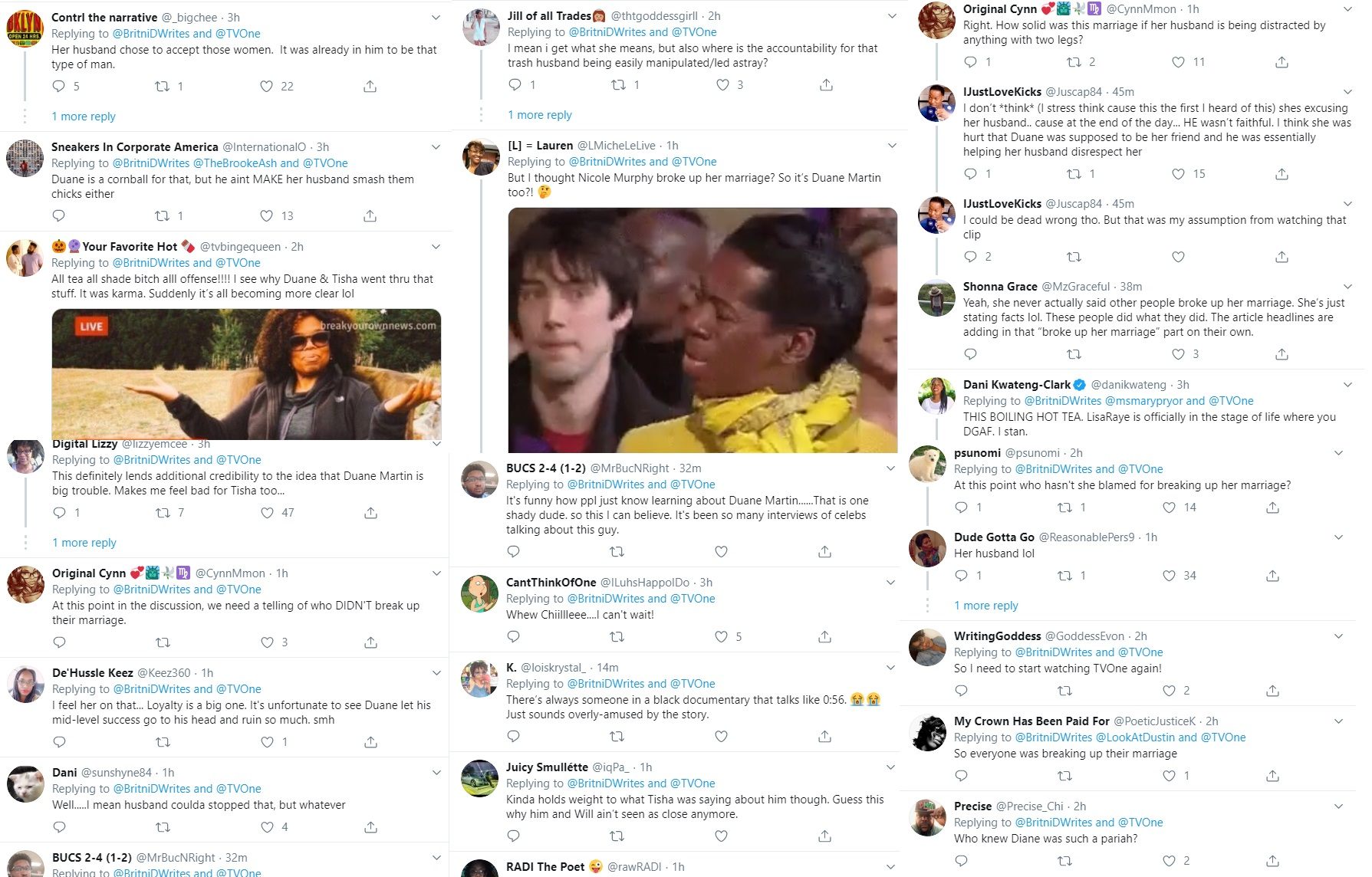Open the chevron menu on De'Hussle Keez's tweet

click(436, 673)
